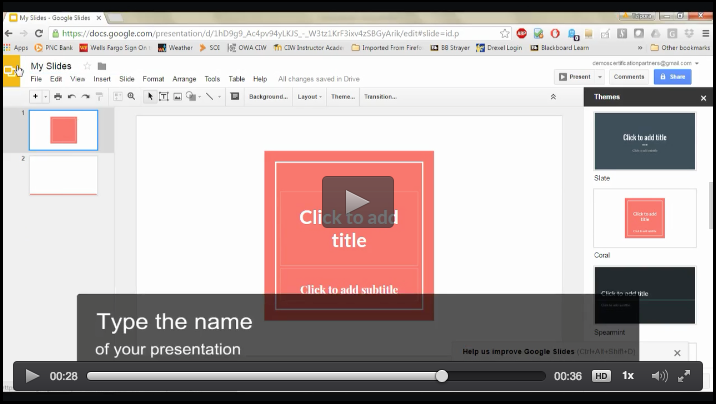Click the Zoom to fit icon

(x=118, y=96)
